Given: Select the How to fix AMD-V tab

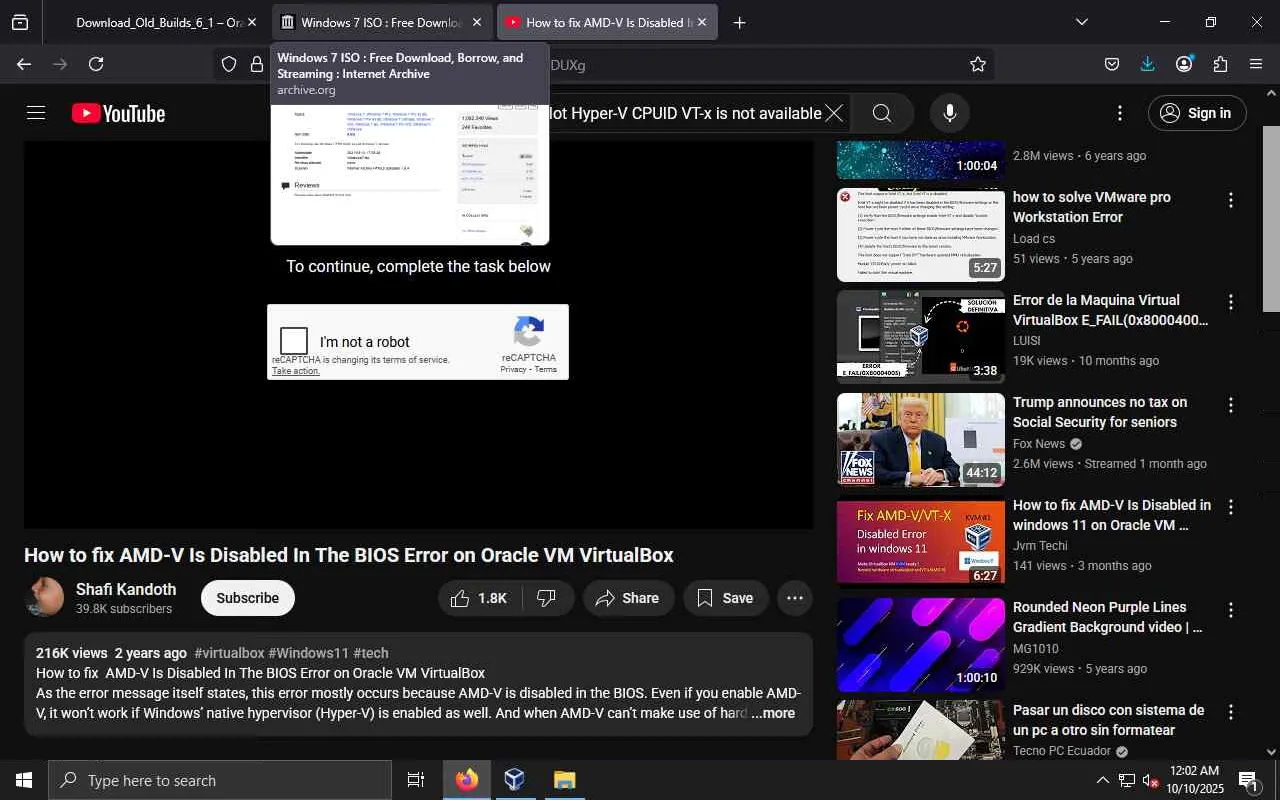Looking at the screenshot, I should pyautogui.click(x=607, y=22).
